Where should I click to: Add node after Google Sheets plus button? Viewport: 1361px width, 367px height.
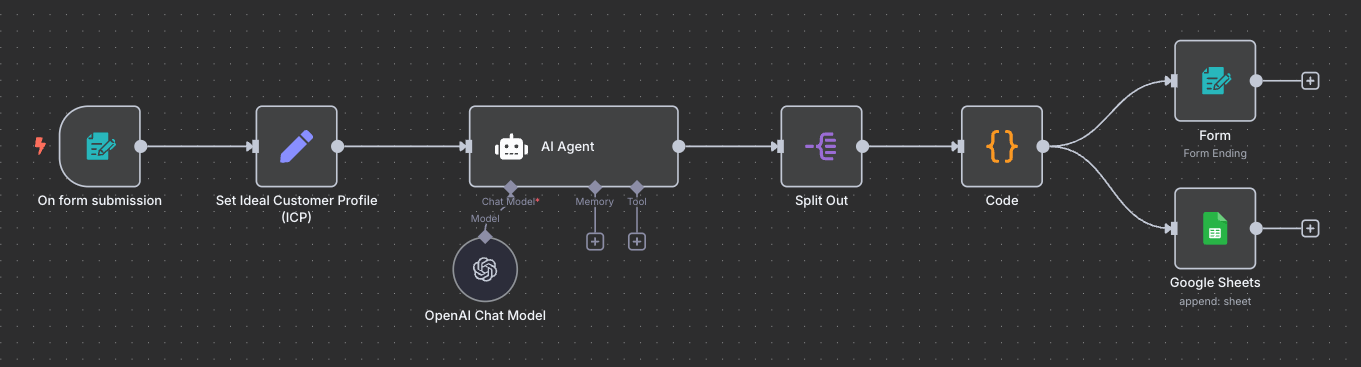(1310, 229)
